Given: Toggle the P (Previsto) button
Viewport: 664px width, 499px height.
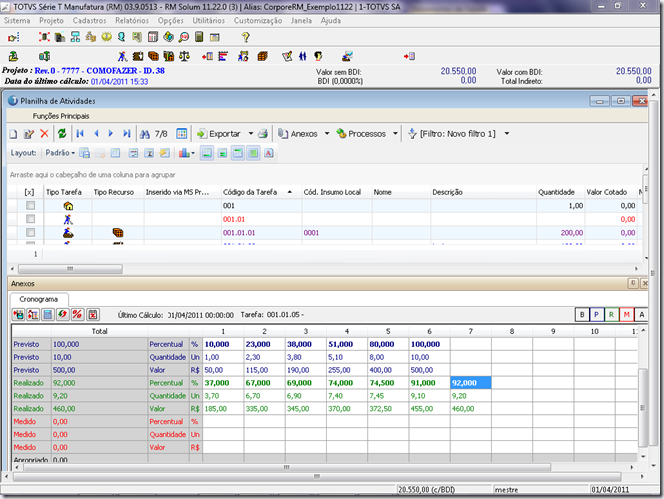Looking at the screenshot, I should pos(596,315).
